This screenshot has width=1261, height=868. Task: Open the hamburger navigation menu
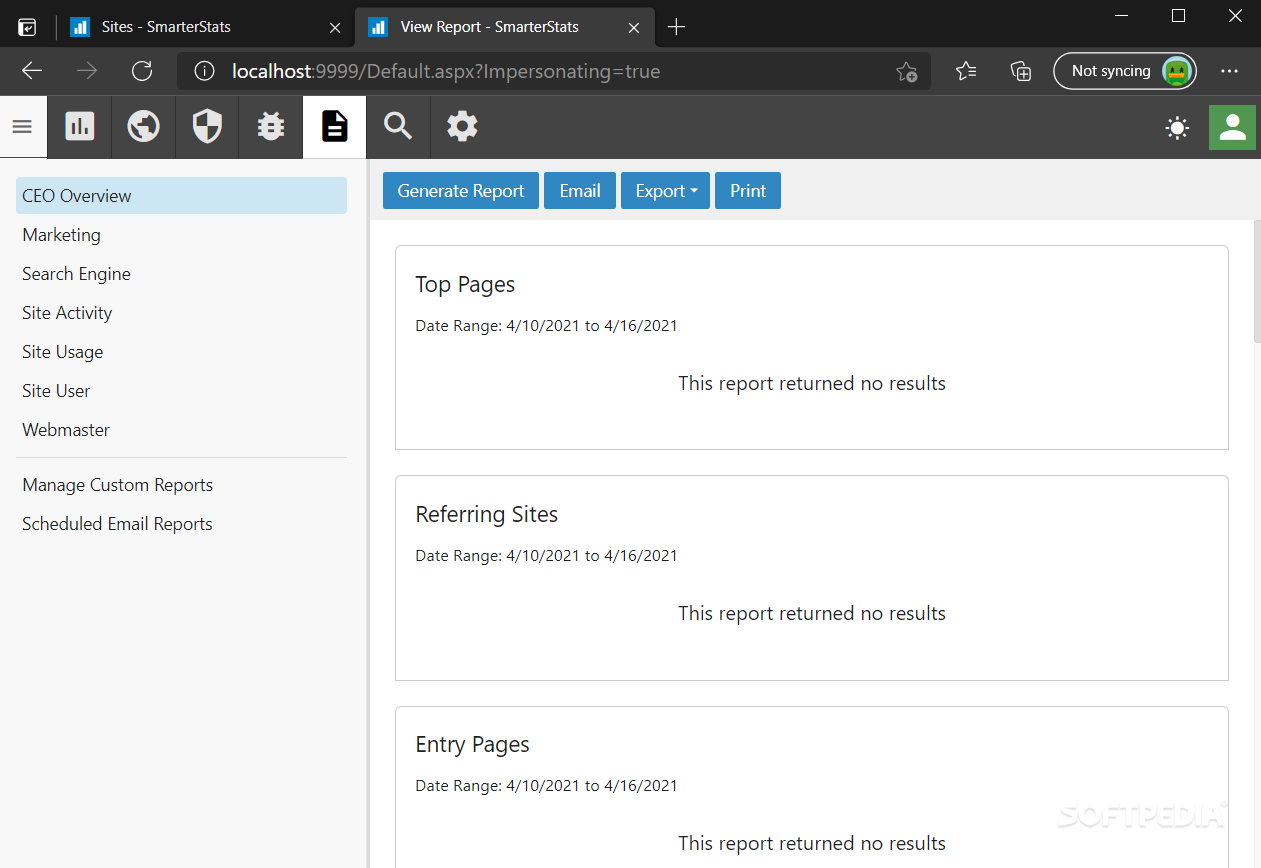coord(22,127)
